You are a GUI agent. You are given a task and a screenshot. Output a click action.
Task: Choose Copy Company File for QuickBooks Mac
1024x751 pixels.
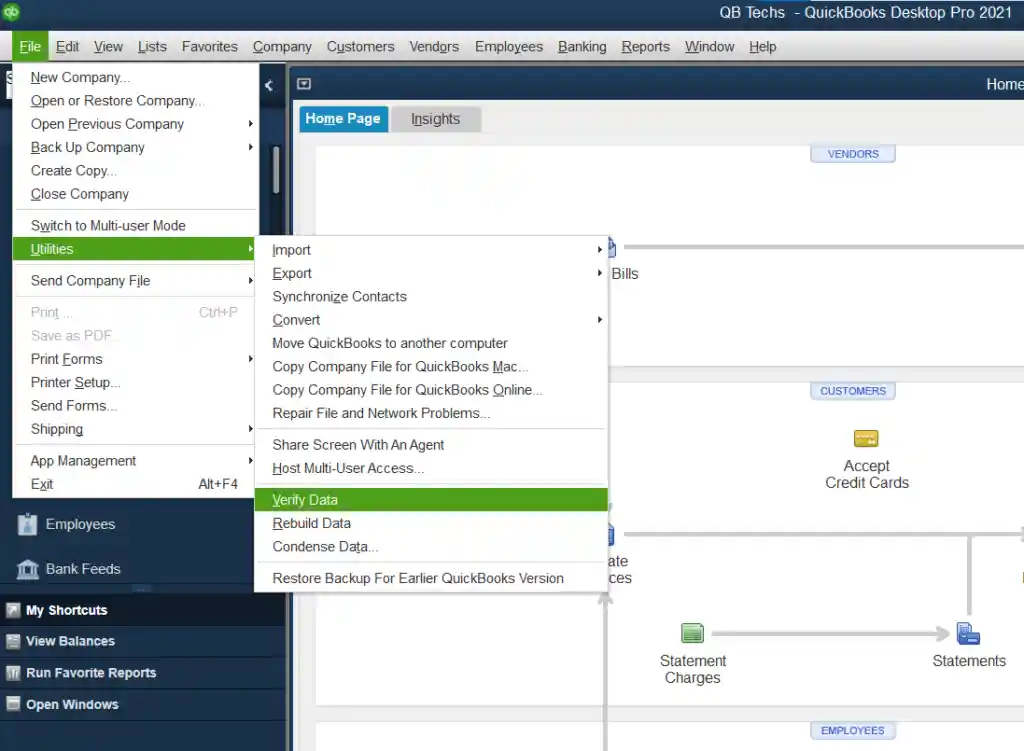click(x=431, y=366)
